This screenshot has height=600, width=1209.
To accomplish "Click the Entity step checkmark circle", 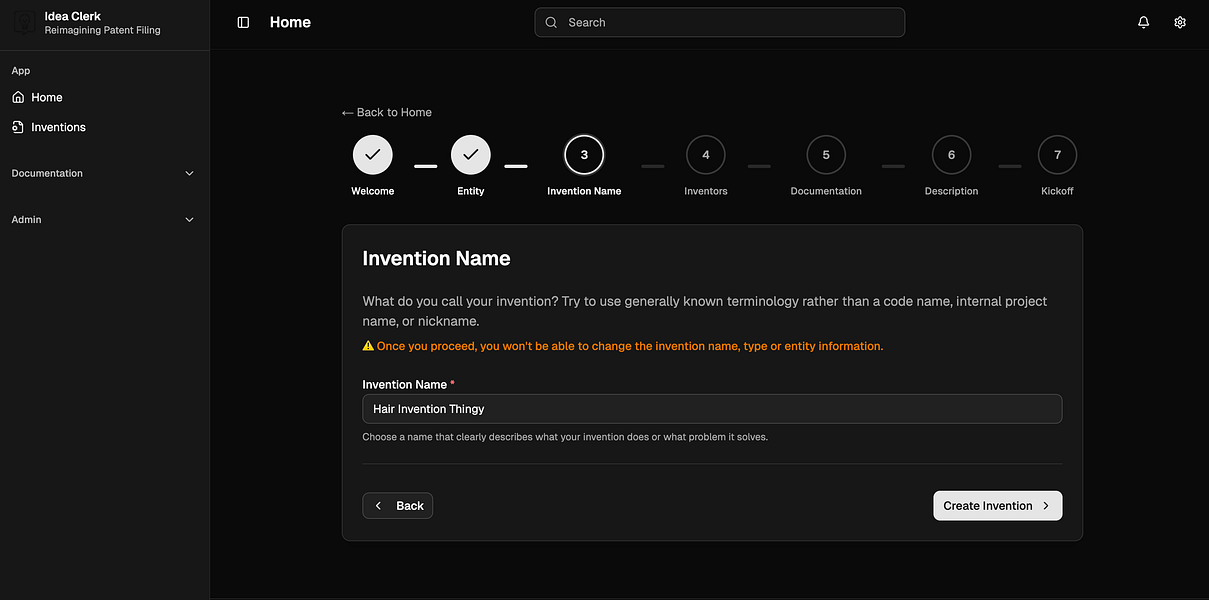I will (470, 155).
